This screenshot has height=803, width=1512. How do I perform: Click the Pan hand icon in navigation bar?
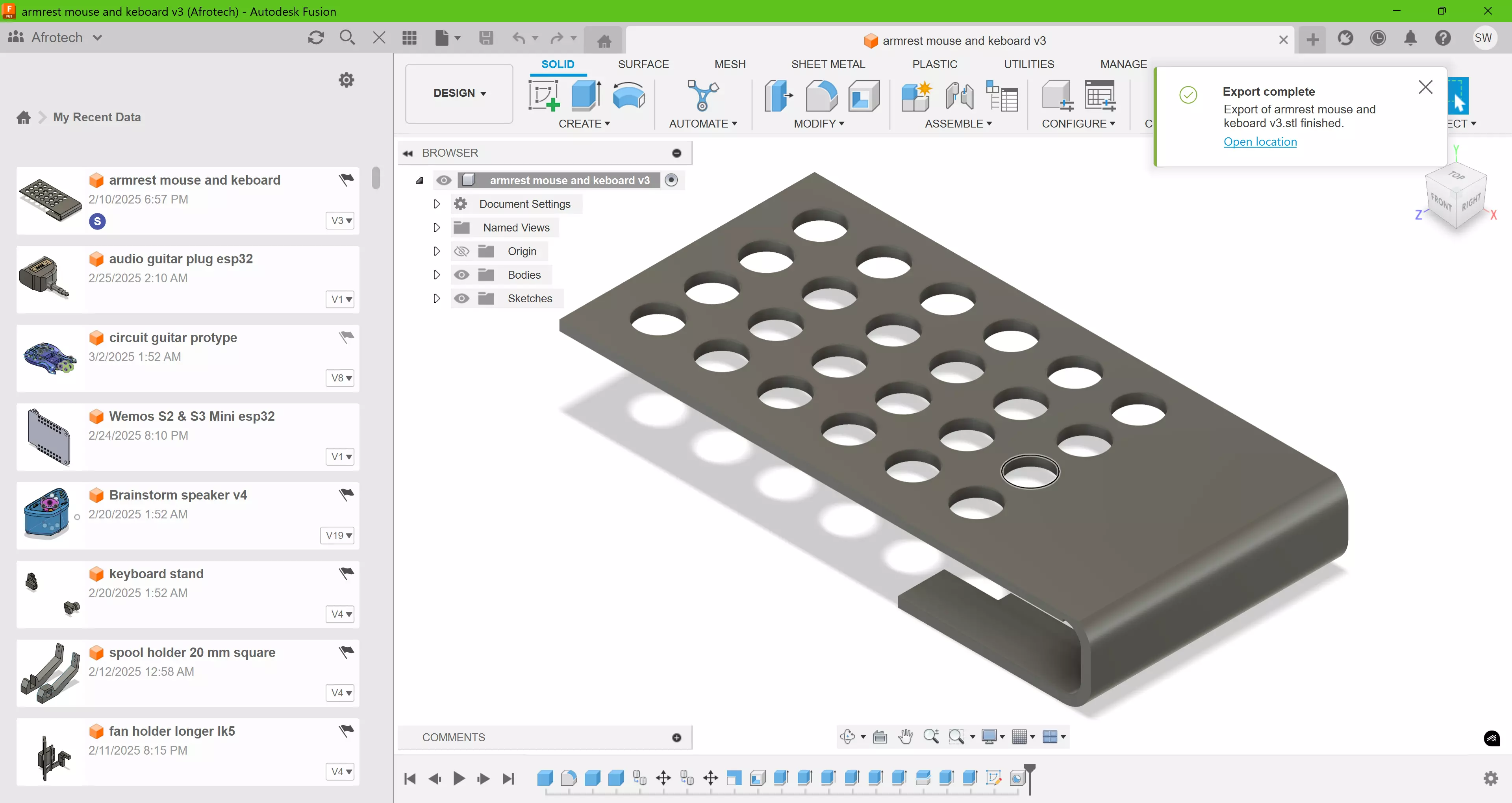[905, 736]
